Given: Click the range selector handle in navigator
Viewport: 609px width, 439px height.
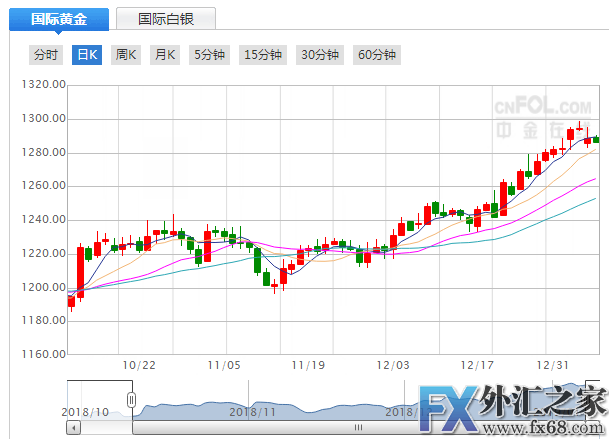Looking at the screenshot, I should coord(131,400).
